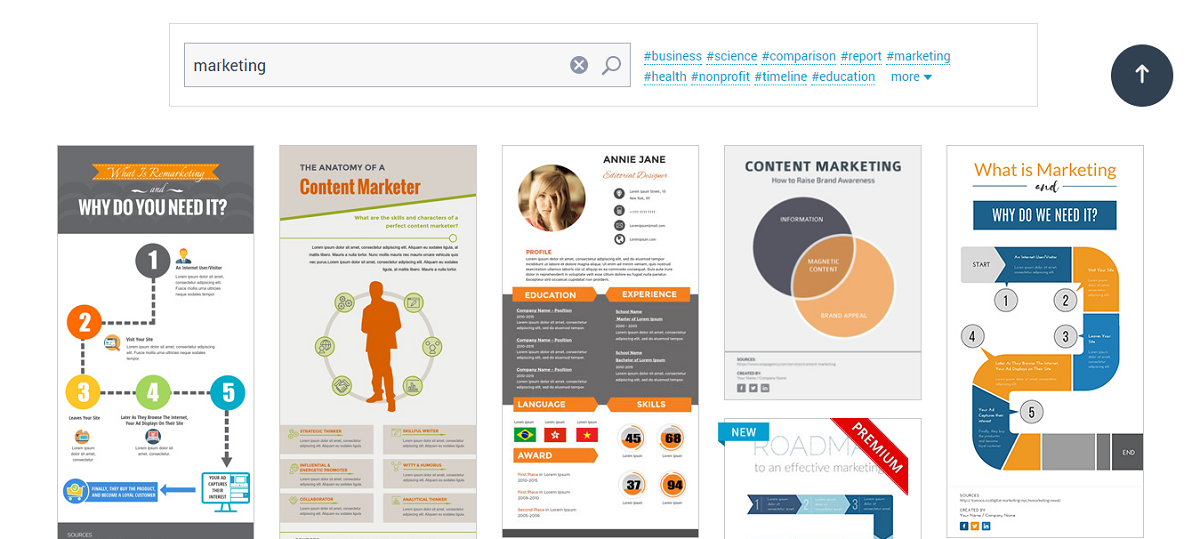Open Anatomy of a Content Marketer template

[377, 340]
